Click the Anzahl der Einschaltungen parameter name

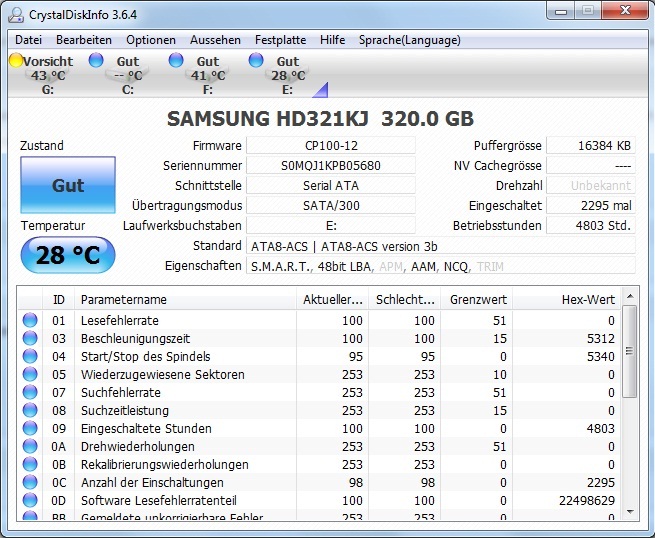[152, 482]
